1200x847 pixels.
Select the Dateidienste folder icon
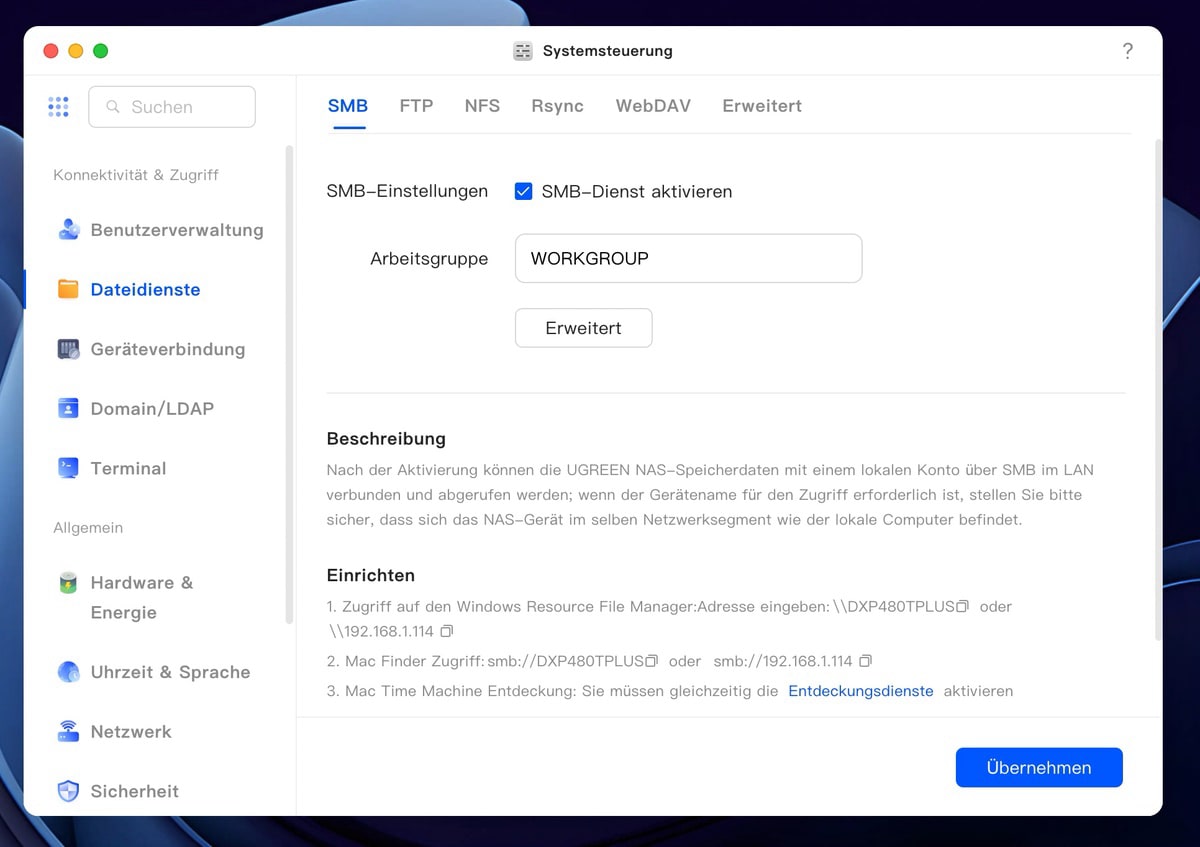pyautogui.click(x=68, y=290)
